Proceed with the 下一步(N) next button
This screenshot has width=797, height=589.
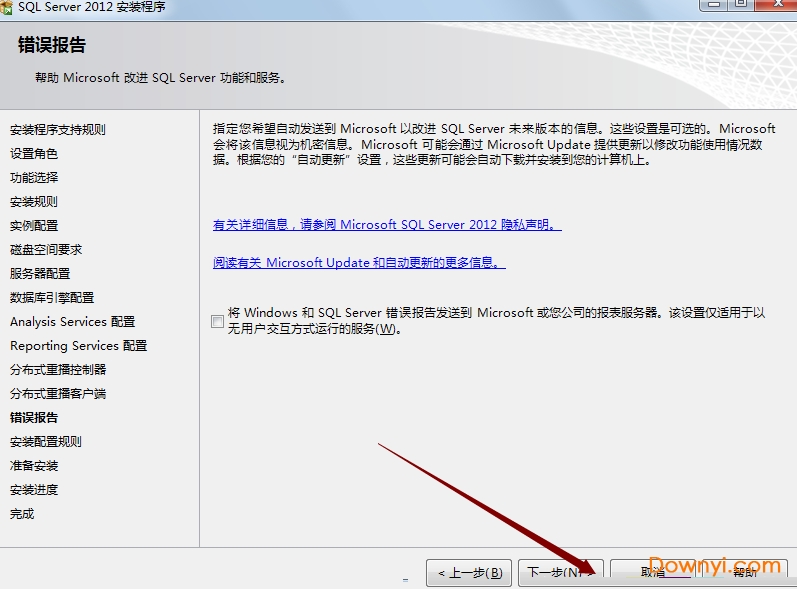[560, 573]
